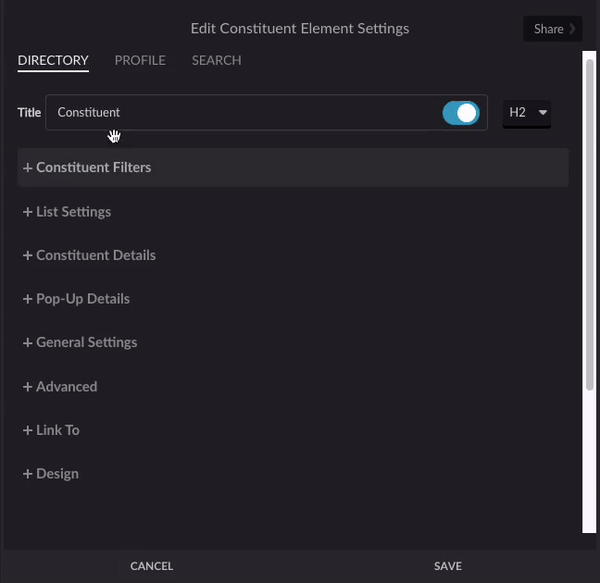This screenshot has height=583, width=600.
Task: Click the SAVE button
Action: [448, 566]
